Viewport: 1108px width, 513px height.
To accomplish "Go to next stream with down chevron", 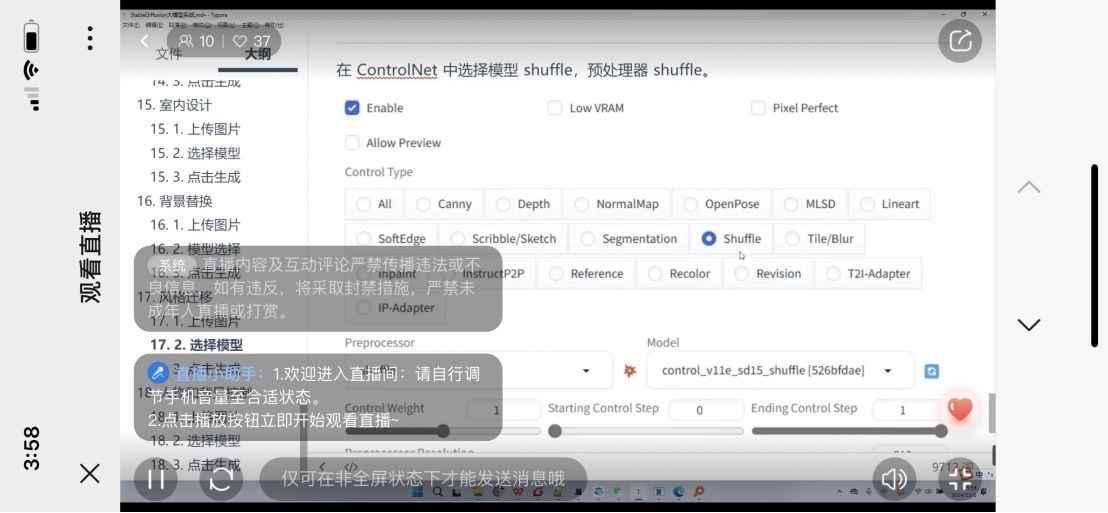I will click(1028, 325).
